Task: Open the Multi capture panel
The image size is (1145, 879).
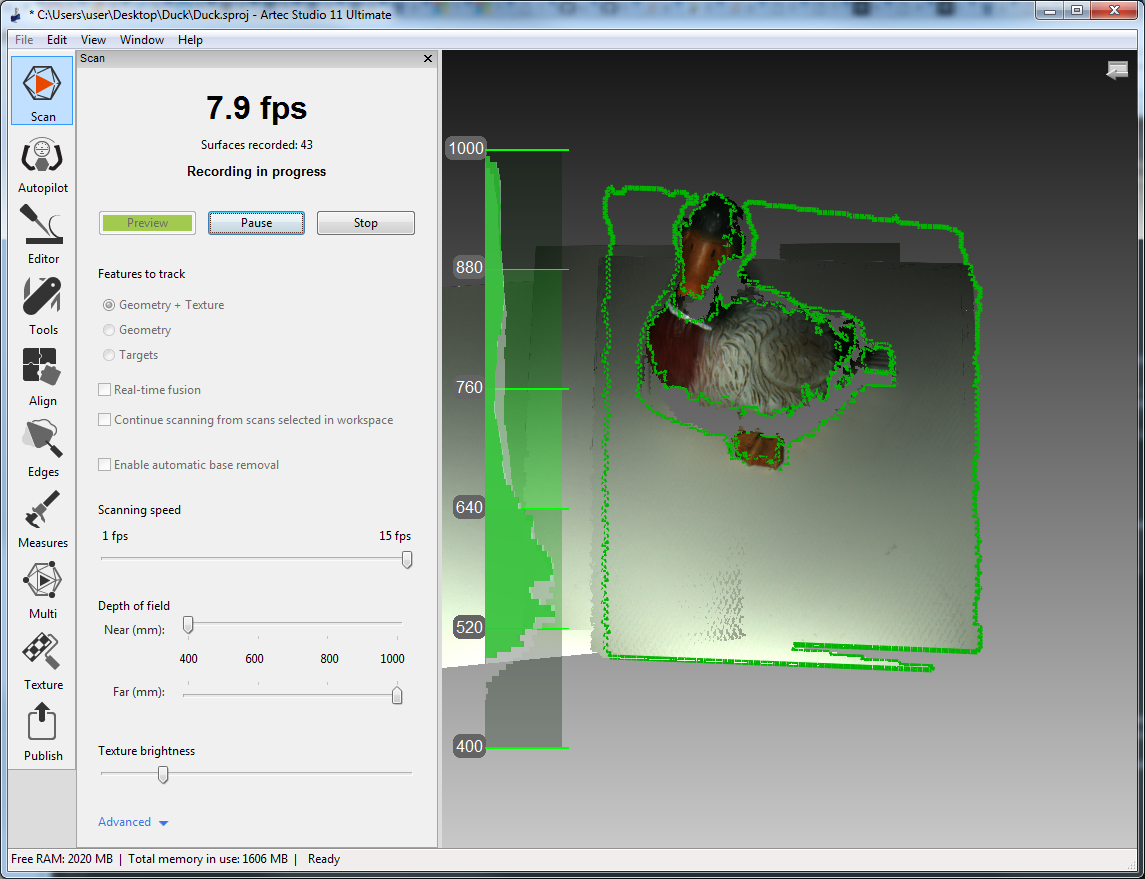Action: (x=42, y=590)
